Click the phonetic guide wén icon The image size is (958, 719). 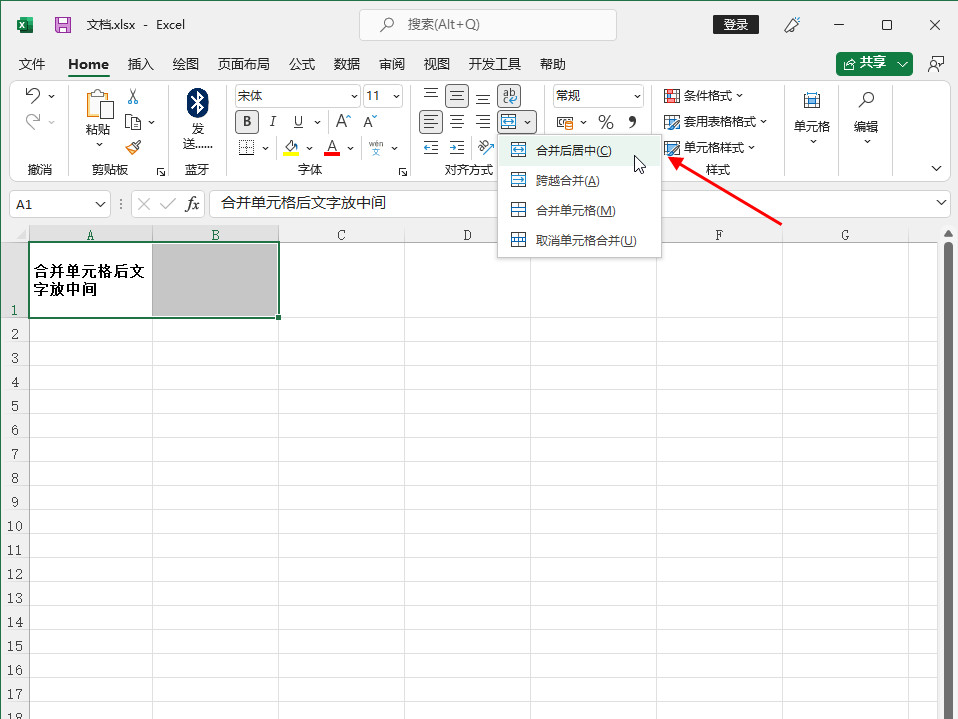coord(376,147)
